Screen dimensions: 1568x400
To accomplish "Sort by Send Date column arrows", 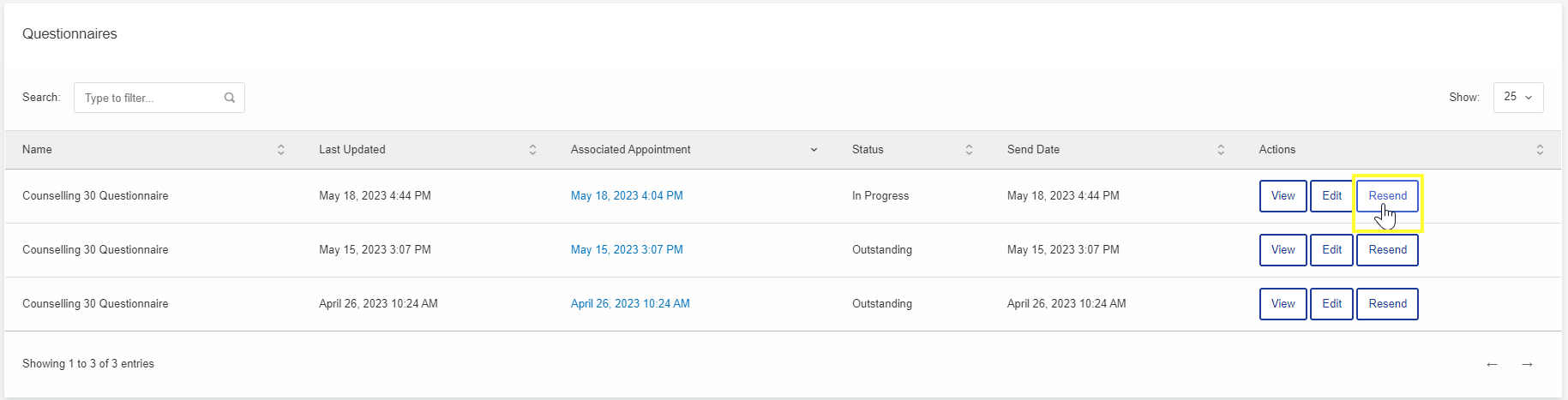I will click(1221, 150).
